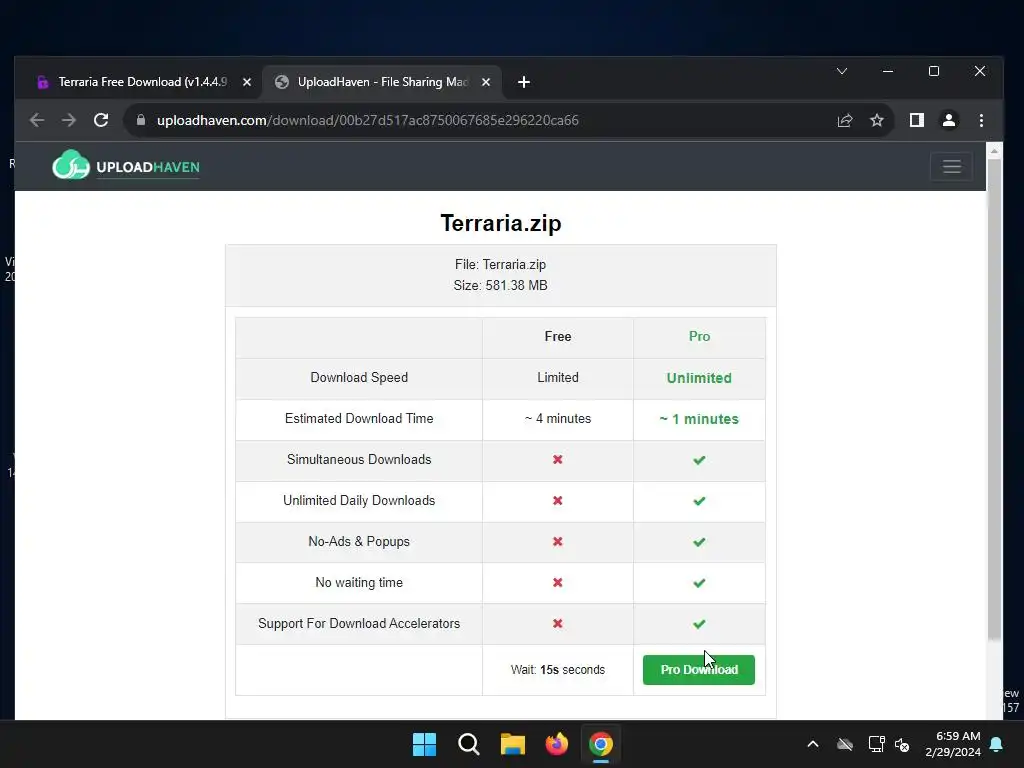
Task: Click '~ 1 minutes' cell
Action: tap(699, 419)
